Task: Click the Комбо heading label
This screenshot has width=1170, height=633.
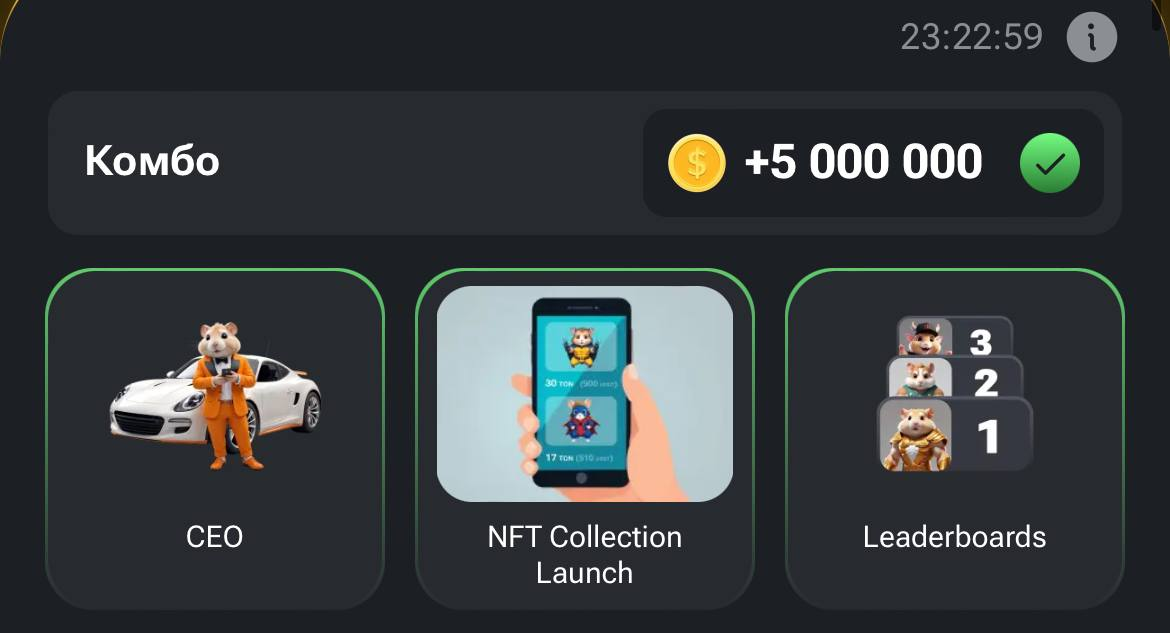Action: pos(152,160)
